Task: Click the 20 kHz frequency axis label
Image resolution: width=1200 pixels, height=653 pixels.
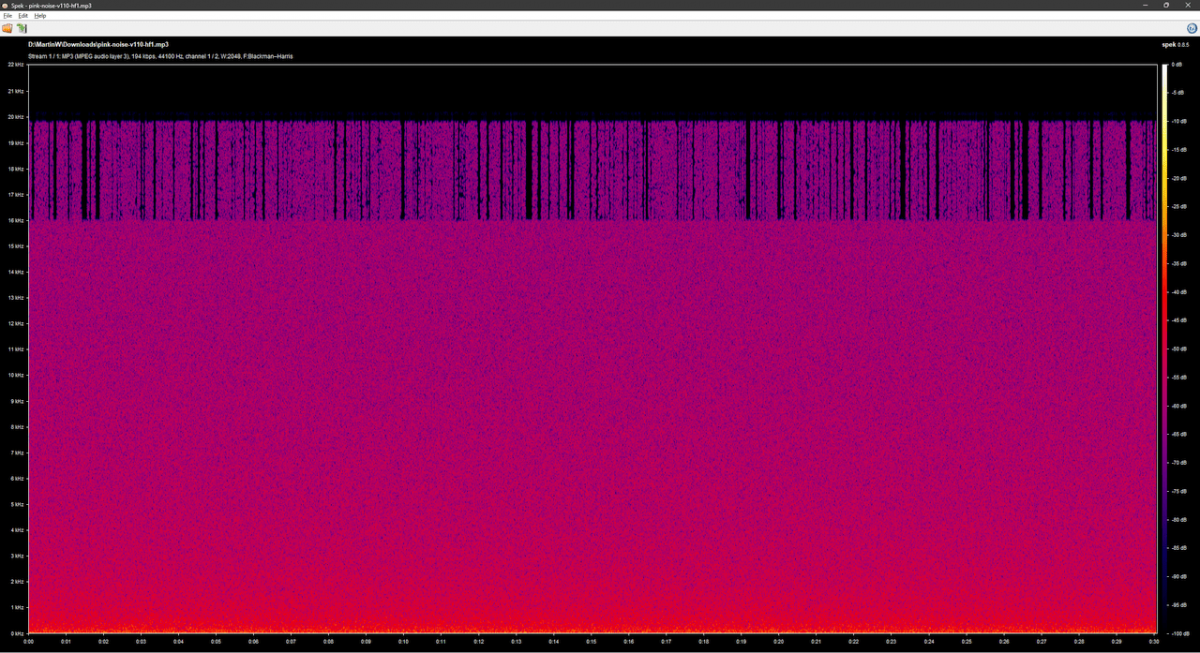Action: [x=15, y=116]
